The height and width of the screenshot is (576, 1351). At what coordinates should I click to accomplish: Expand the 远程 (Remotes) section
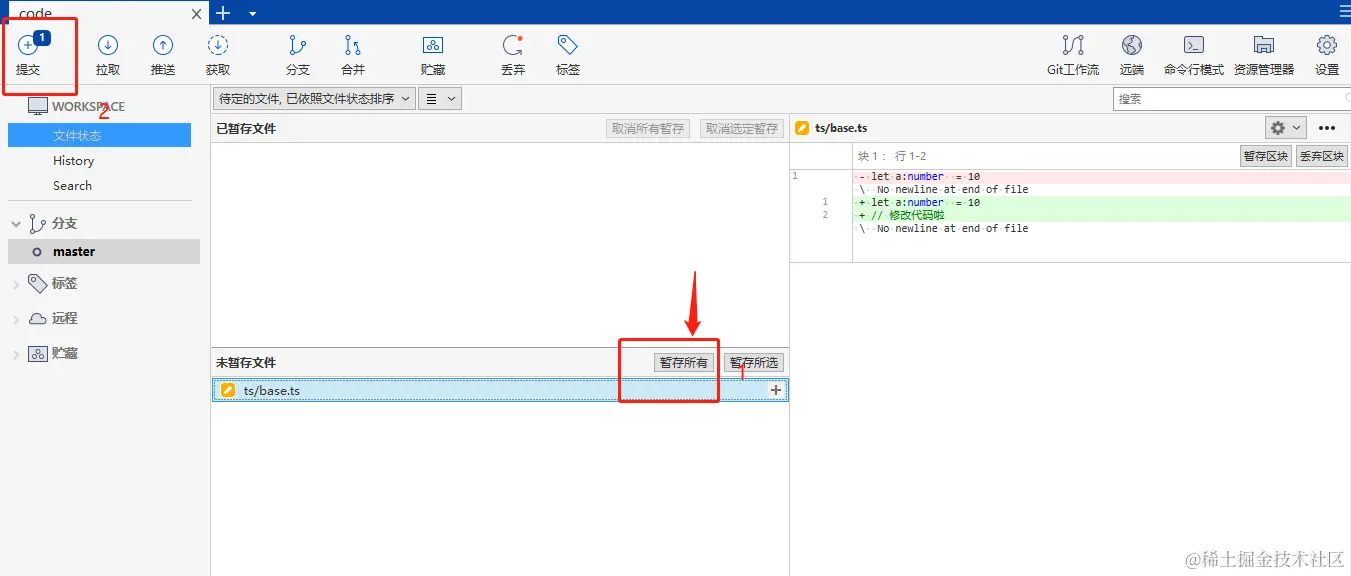click(x=16, y=319)
